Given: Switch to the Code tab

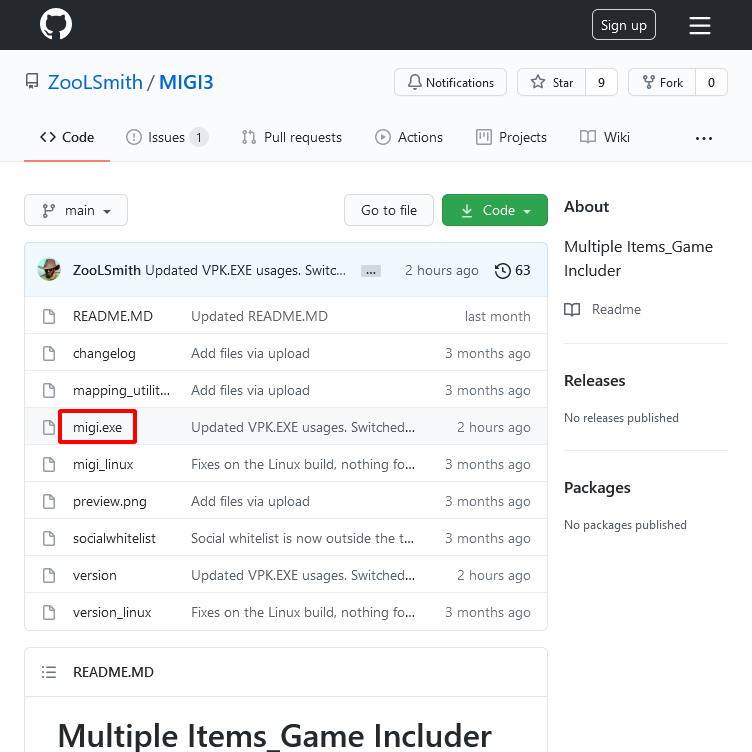Looking at the screenshot, I should tap(67, 137).
